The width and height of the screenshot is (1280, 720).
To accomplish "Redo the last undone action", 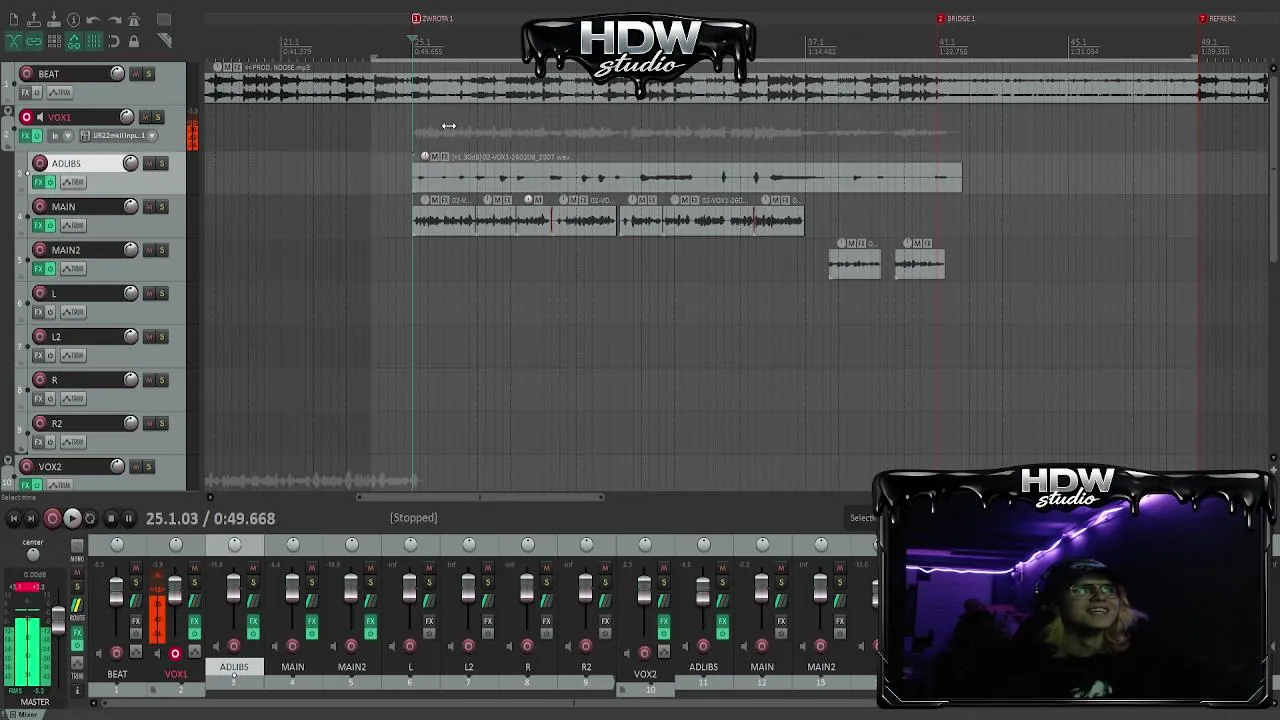I will pos(113,20).
